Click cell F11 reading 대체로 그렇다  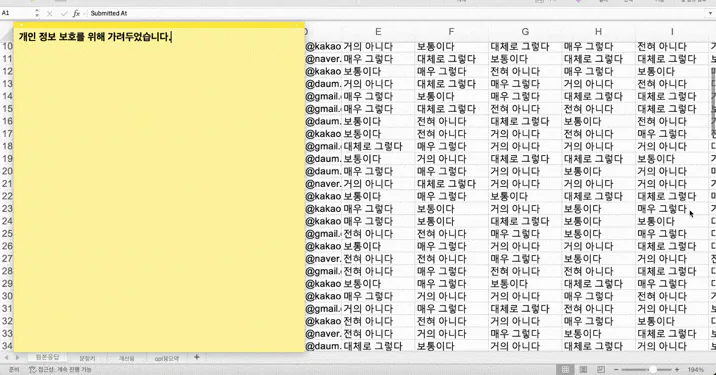click(452, 59)
